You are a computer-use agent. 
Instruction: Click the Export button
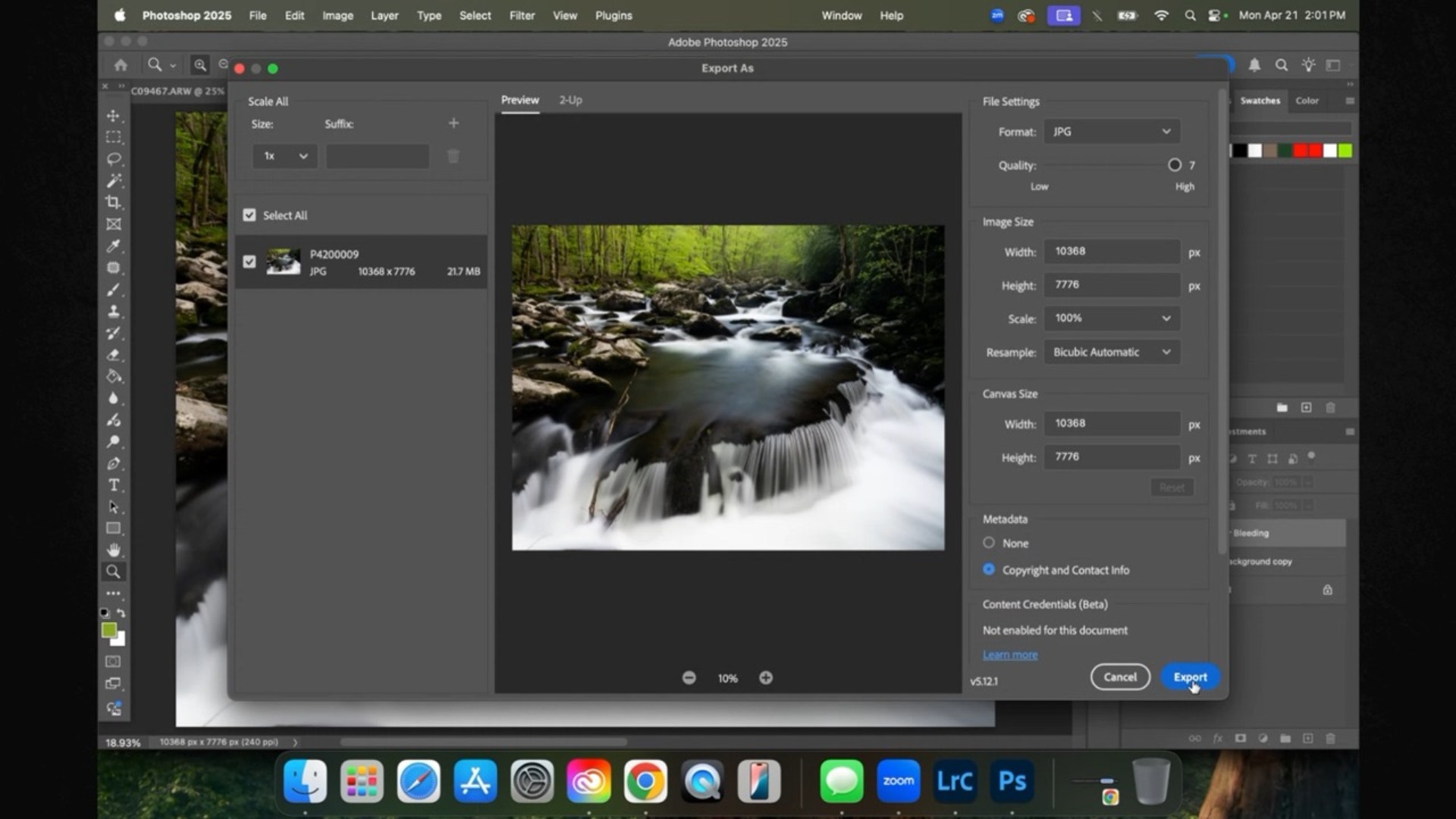[x=1190, y=676]
